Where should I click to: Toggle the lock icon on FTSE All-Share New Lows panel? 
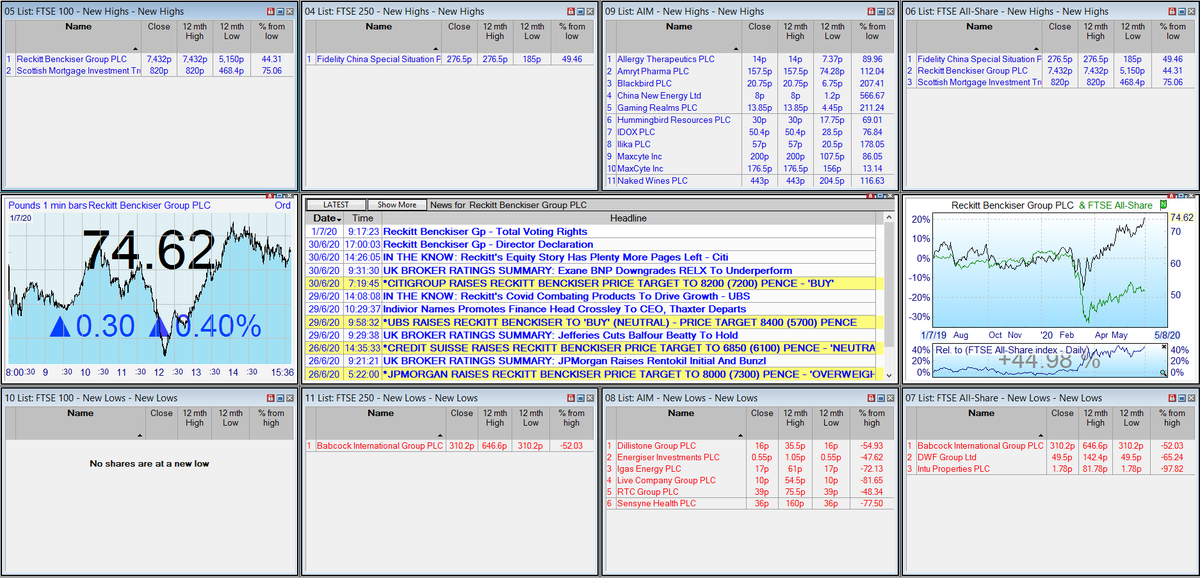pos(1170,397)
